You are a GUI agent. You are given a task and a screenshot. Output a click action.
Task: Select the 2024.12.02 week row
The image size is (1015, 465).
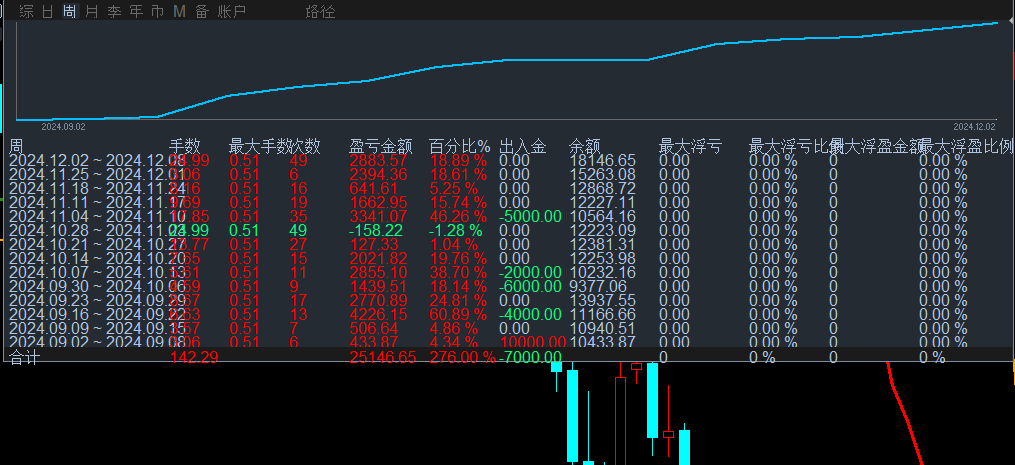coord(508,161)
